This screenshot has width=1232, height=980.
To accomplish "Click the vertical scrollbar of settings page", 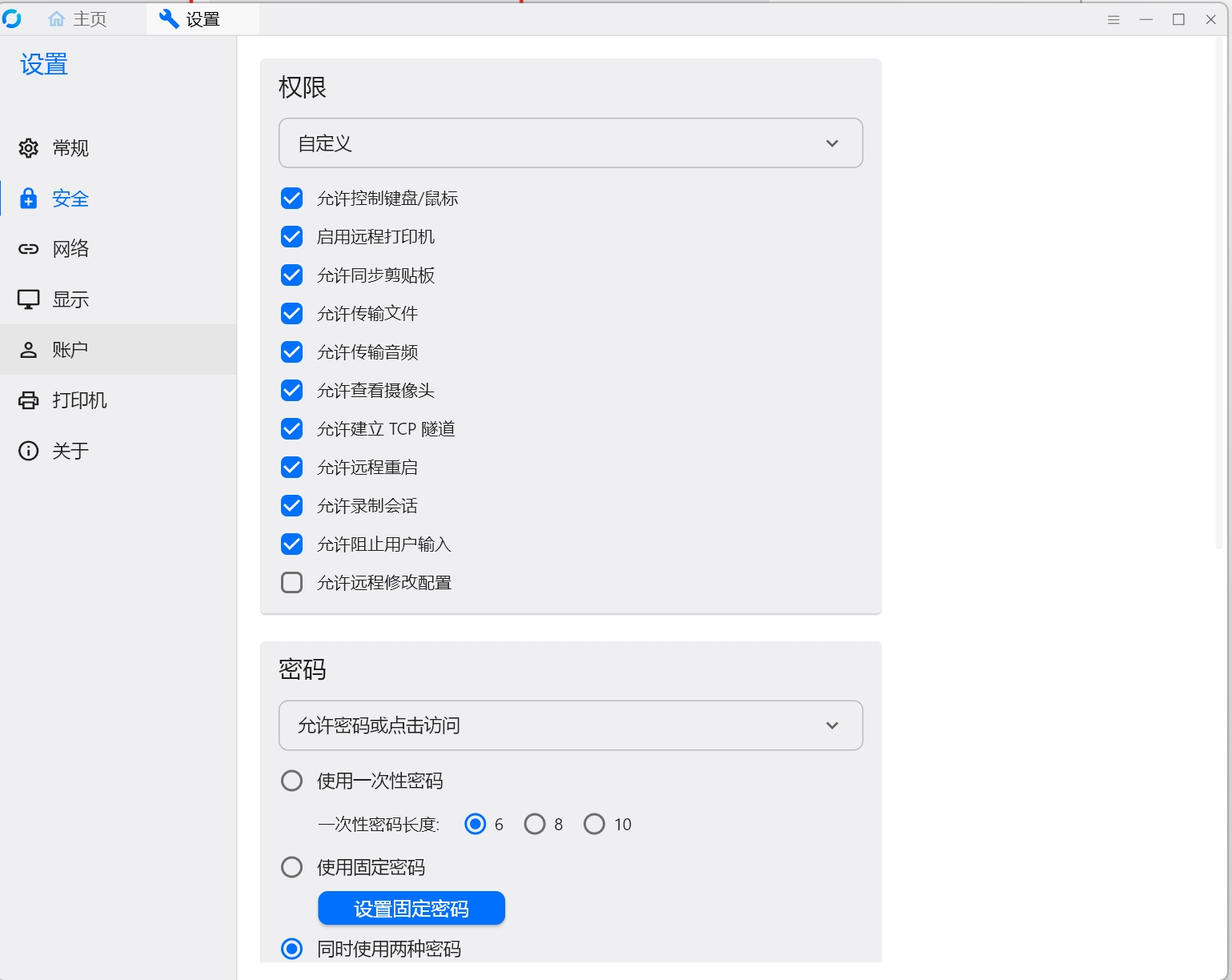I will pos(1219,292).
